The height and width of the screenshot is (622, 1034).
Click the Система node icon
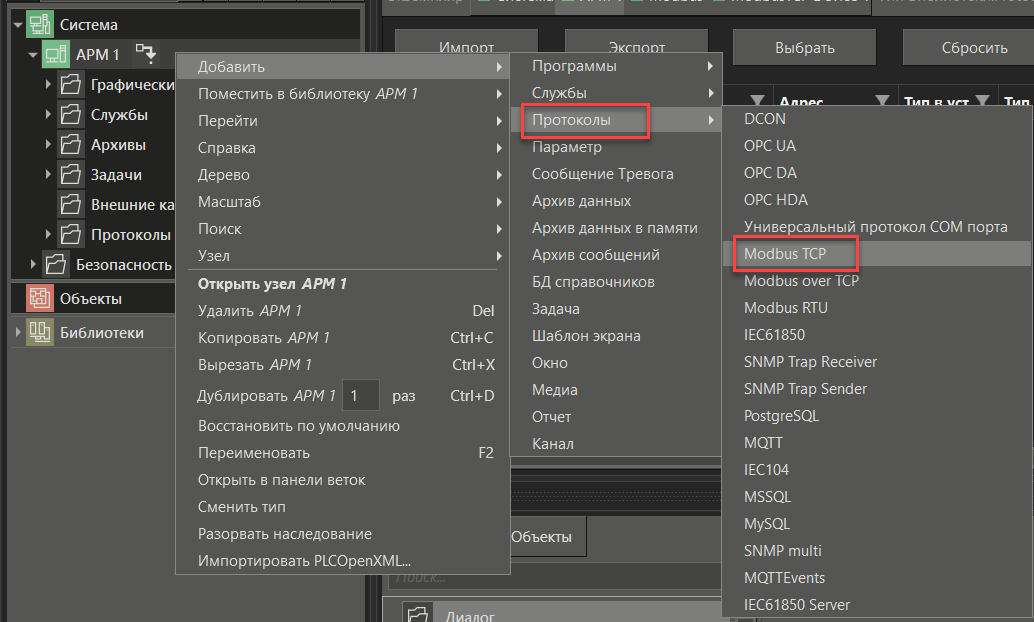[40, 25]
